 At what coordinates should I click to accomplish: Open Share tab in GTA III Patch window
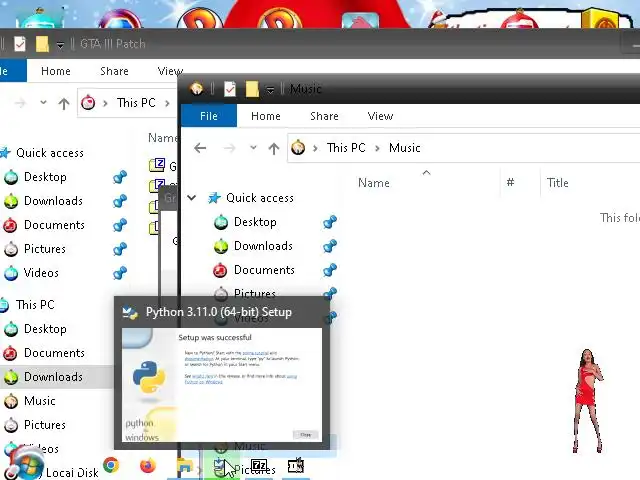114,71
